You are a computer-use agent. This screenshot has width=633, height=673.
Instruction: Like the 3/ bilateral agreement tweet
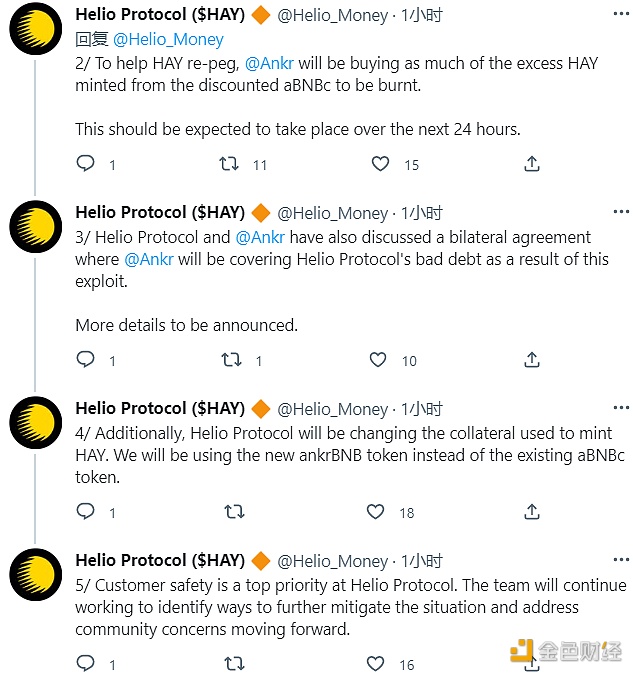tap(378, 359)
